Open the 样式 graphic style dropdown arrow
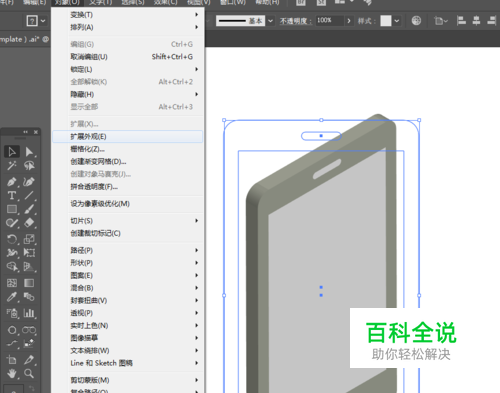This screenshot has width=500, height=393. pos(397,21)
